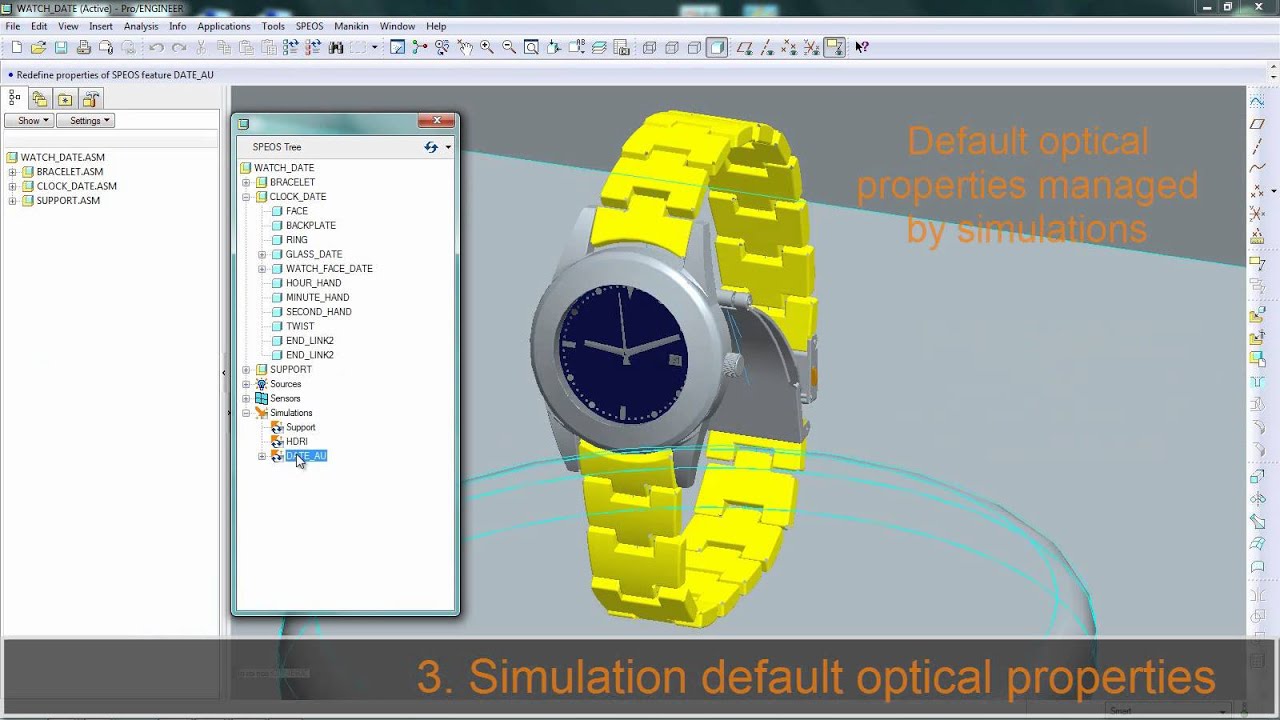Viewport: 1280px width, 720px height.
Task: Open the Show dropdown in model tree
Action: click(x=29, y=121)
